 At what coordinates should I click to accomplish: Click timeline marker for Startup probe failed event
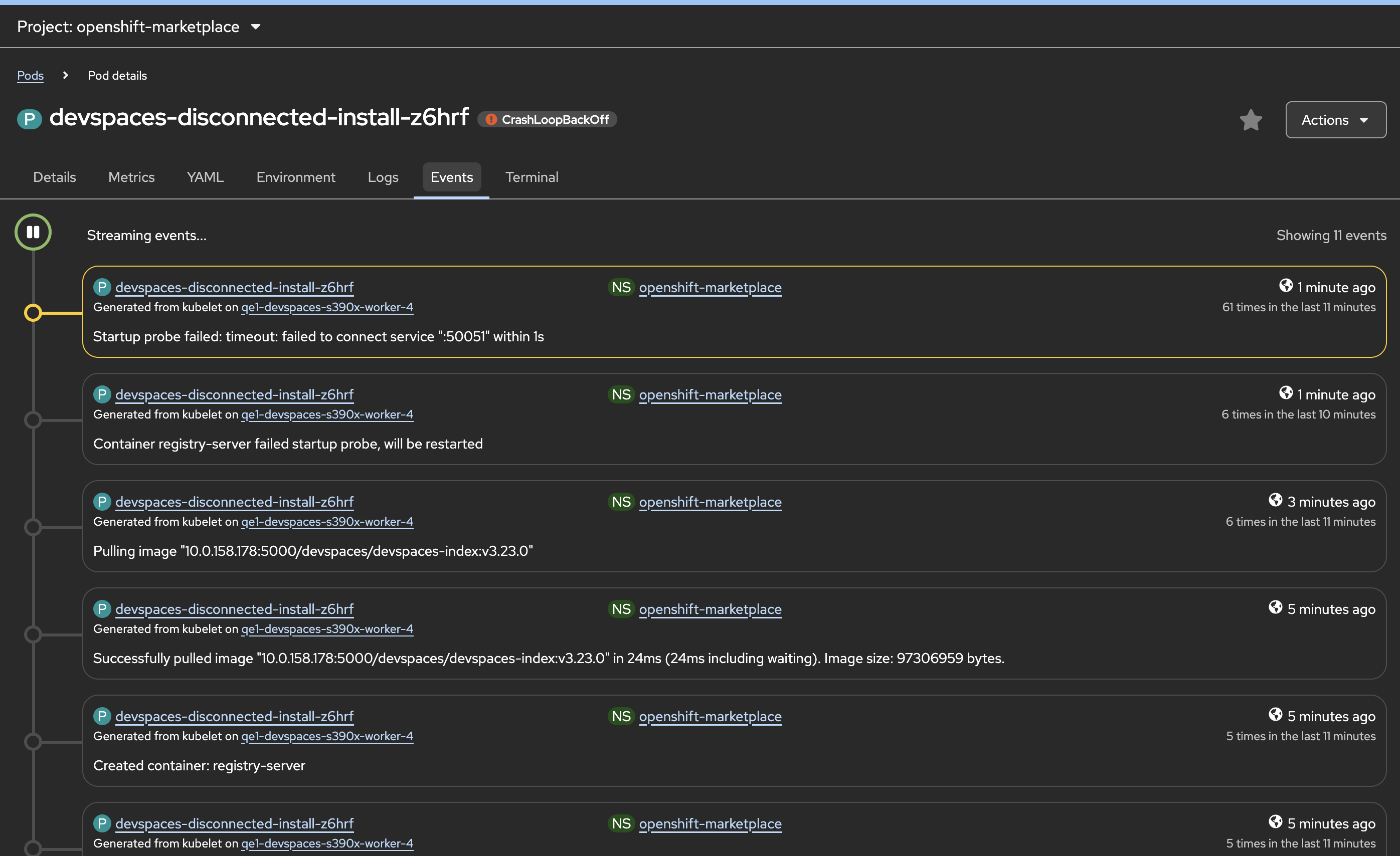coord(33,312)
